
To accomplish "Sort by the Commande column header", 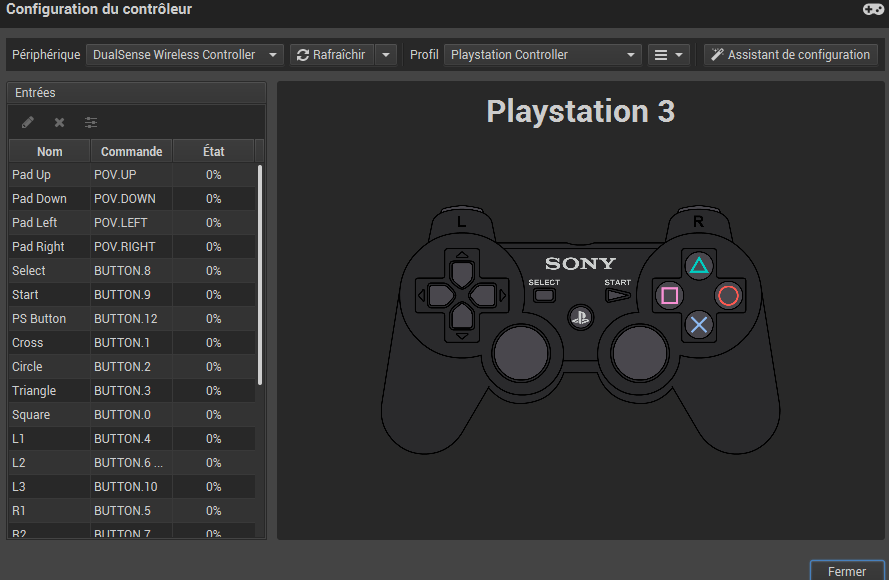I will pyautogui.click(x=132, y=151).
